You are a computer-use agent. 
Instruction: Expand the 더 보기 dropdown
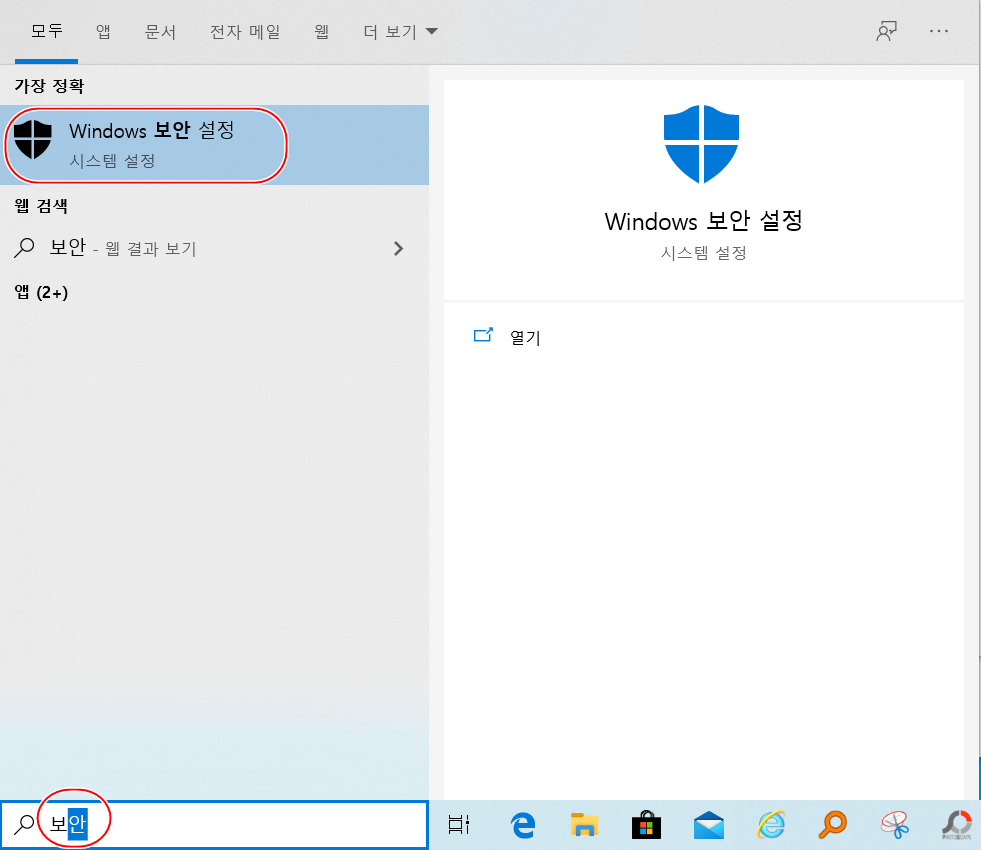coord(400,31)
